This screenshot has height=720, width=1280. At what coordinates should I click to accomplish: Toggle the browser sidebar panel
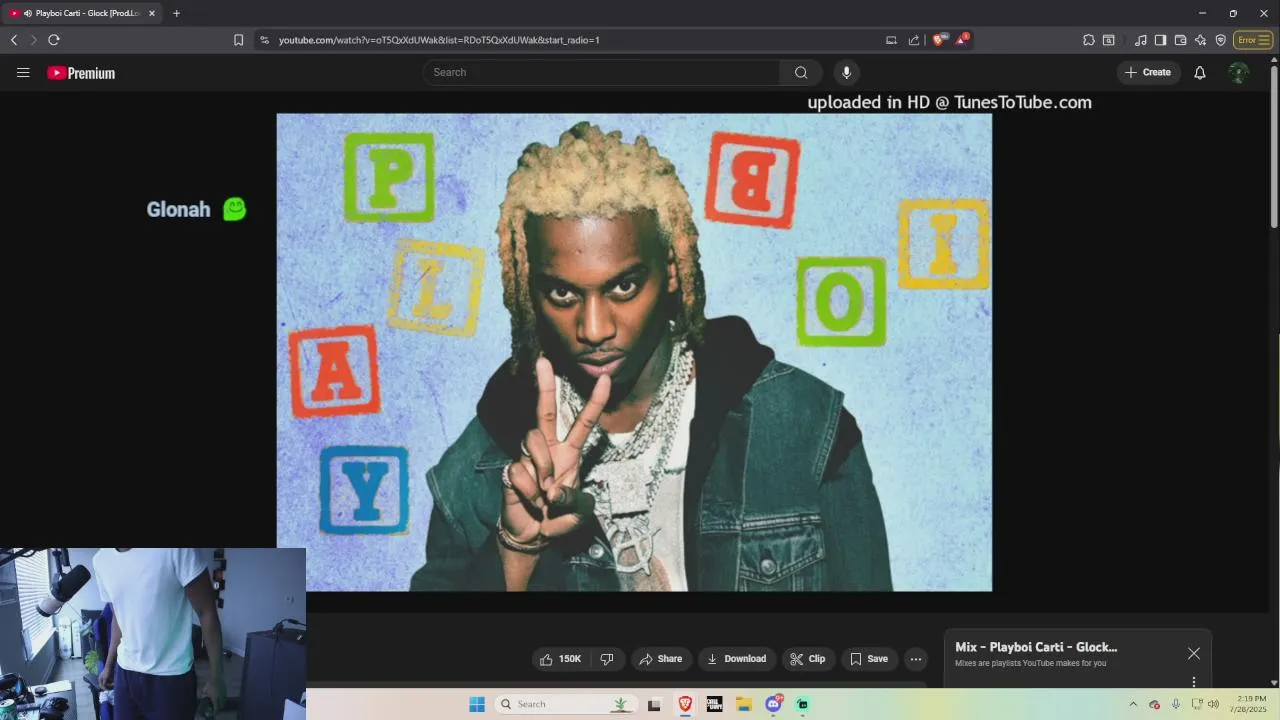[x=1161, y=40]
